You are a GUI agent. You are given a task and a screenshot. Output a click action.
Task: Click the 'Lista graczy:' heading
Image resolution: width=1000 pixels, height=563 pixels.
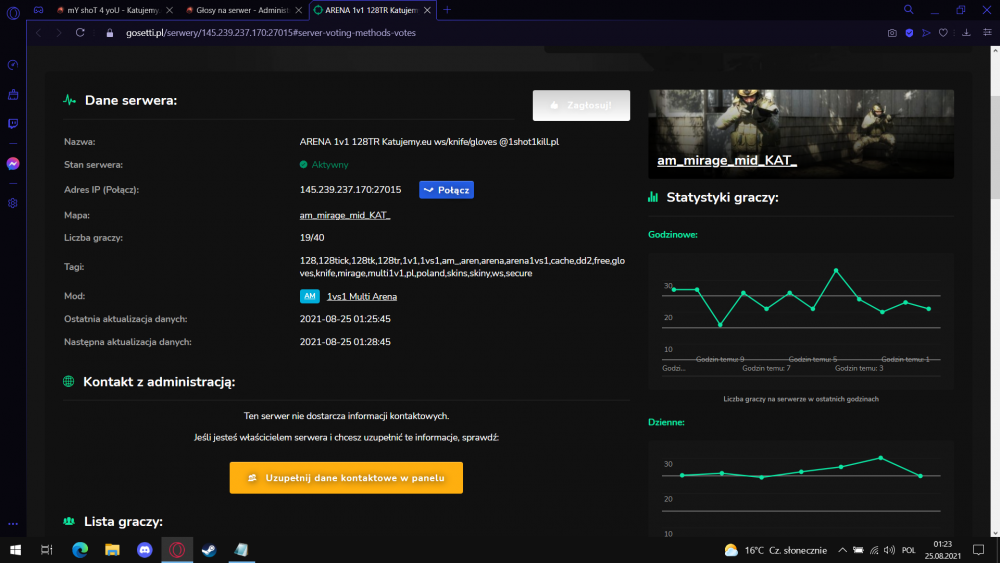click(x=123, y=522)
